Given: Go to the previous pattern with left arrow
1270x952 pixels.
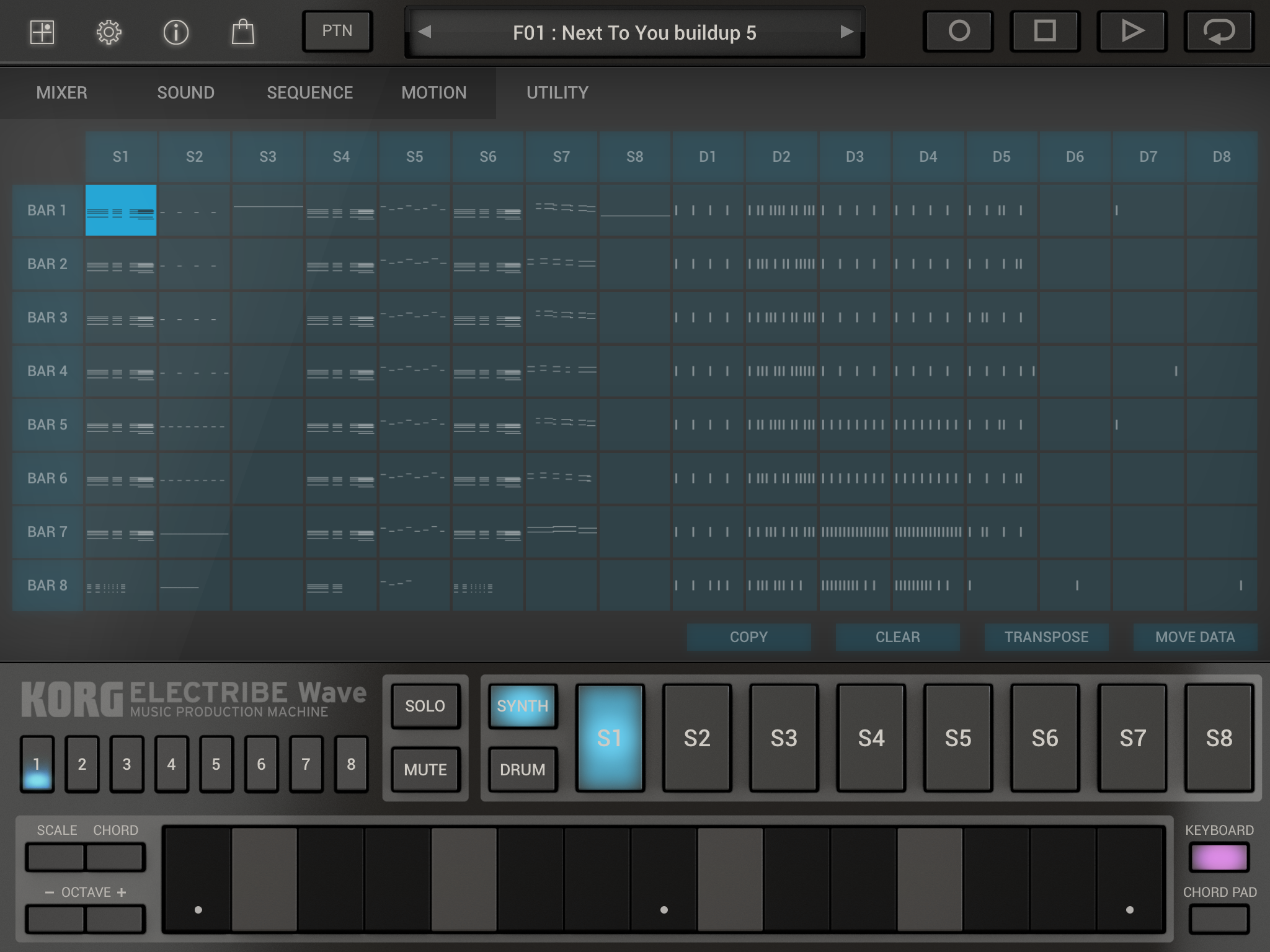Looking at the screenshot, I should tap(425, 32).
